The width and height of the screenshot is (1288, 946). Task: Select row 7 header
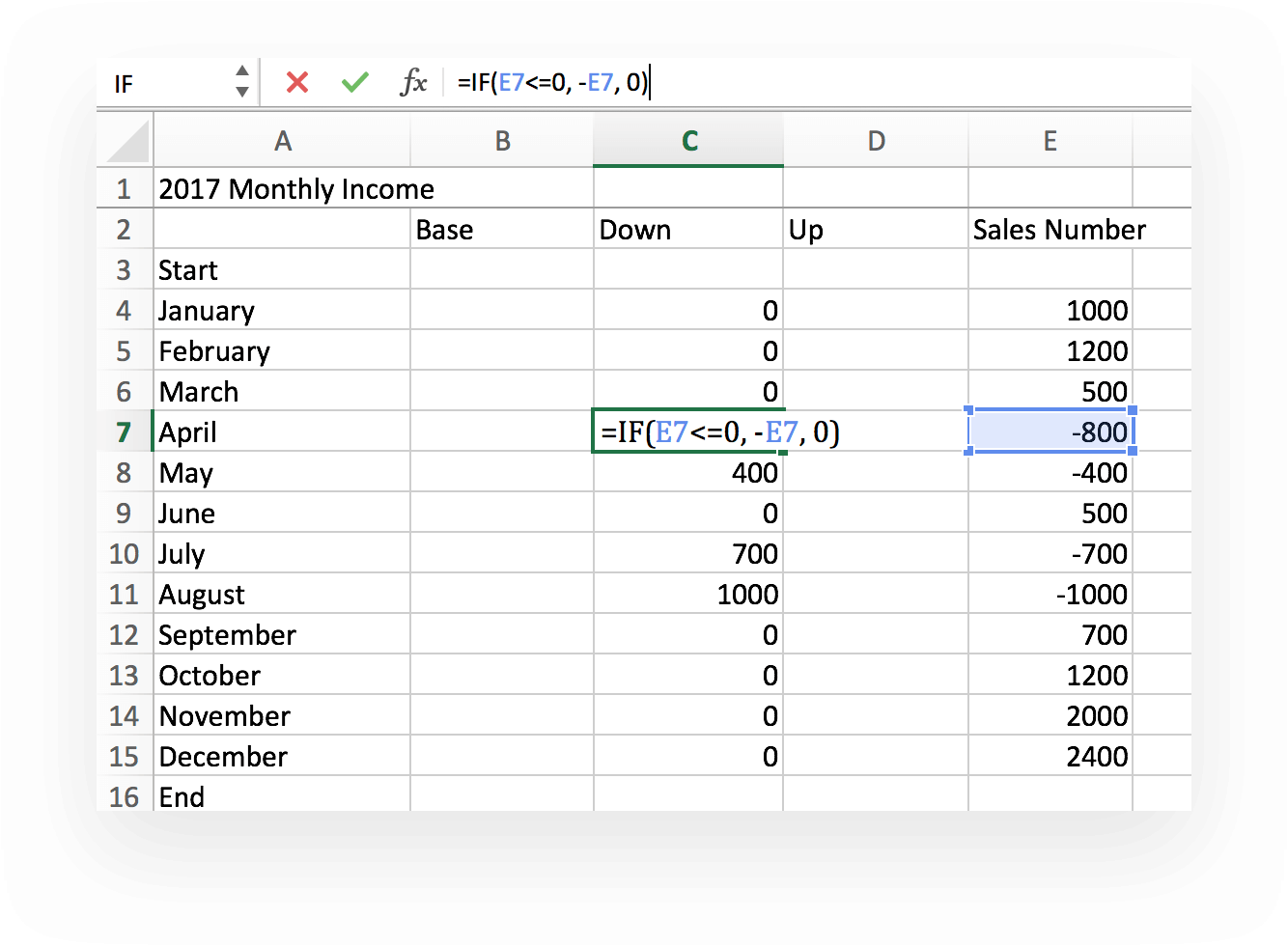click(125, 431)
